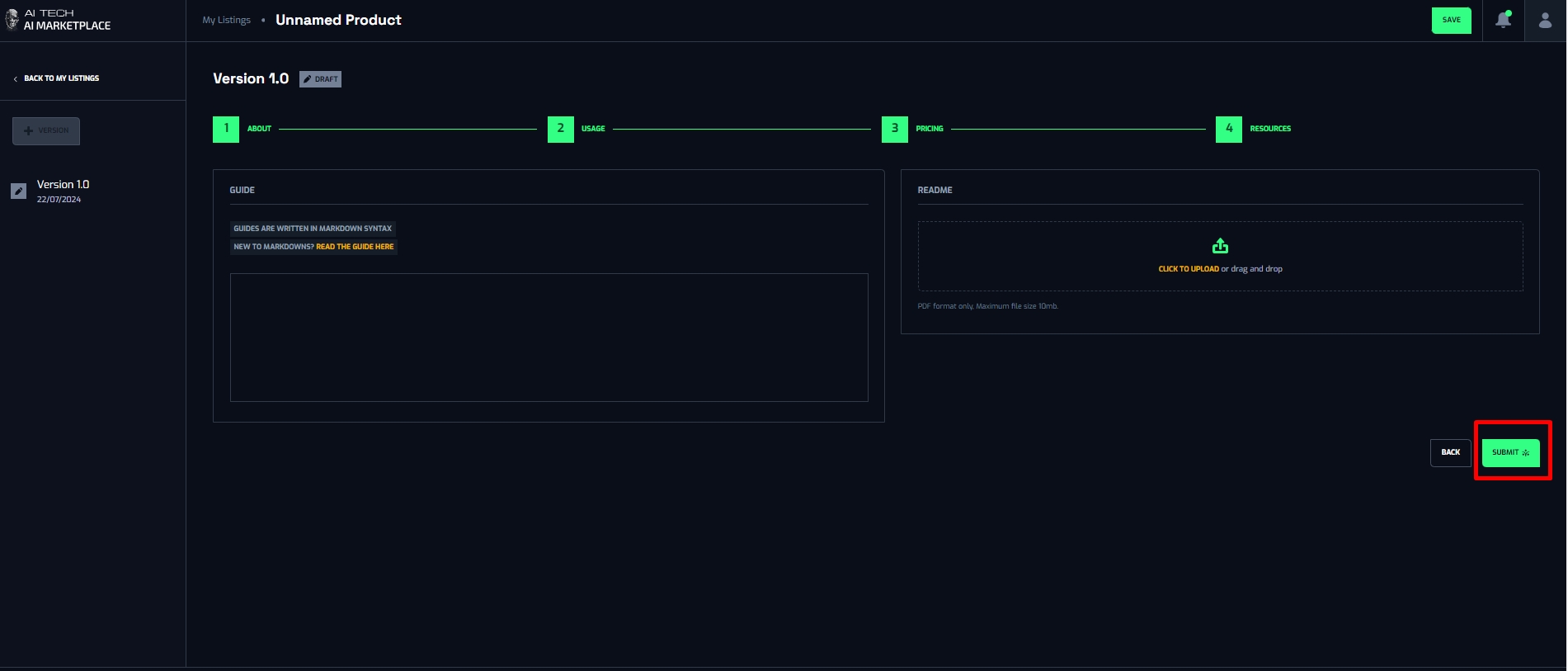Select Version 1.0 in the sidebar
This screenshot has width=1568, height=671.
pyautogui.click(x=63, y=185)
